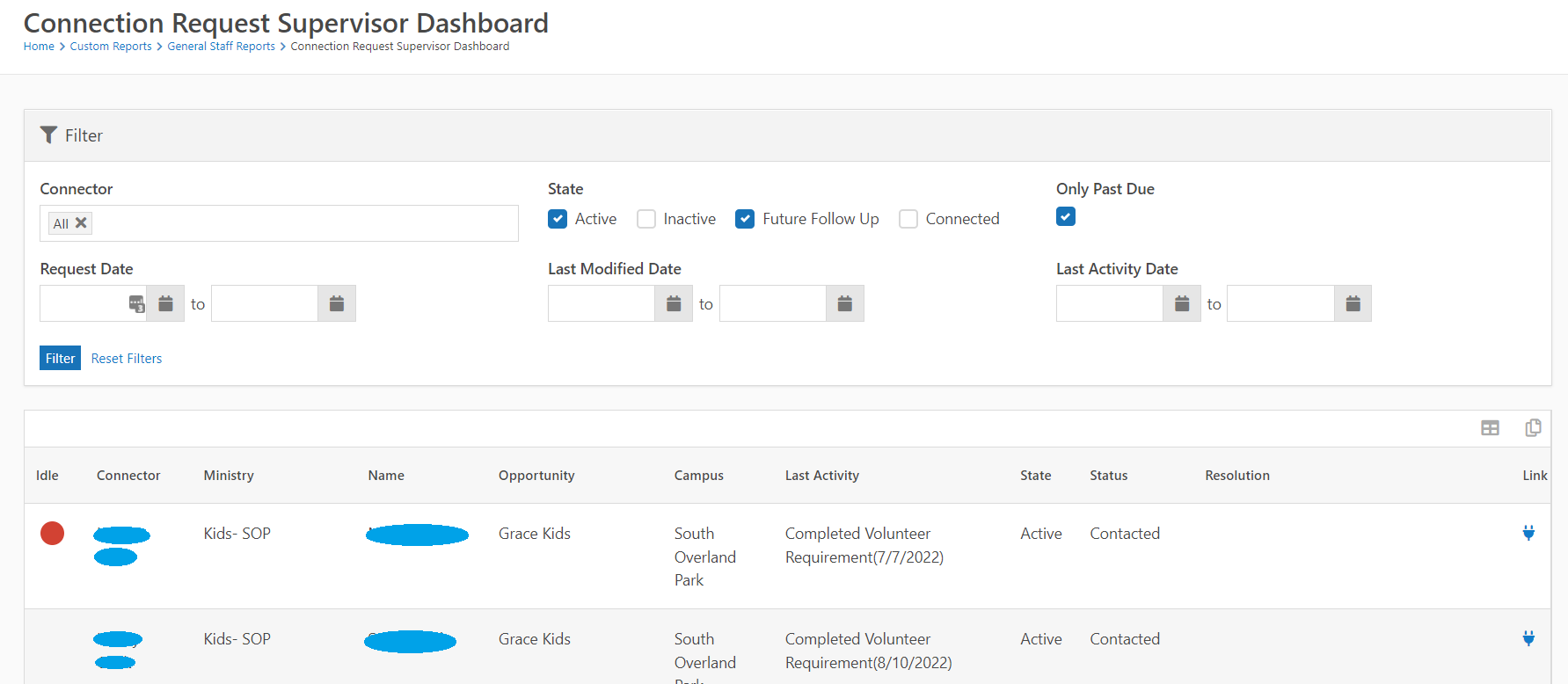Screen dimensions: 1568x684
Task: Open plug link for 7/7/2022 activity row
Action: 1528,533
